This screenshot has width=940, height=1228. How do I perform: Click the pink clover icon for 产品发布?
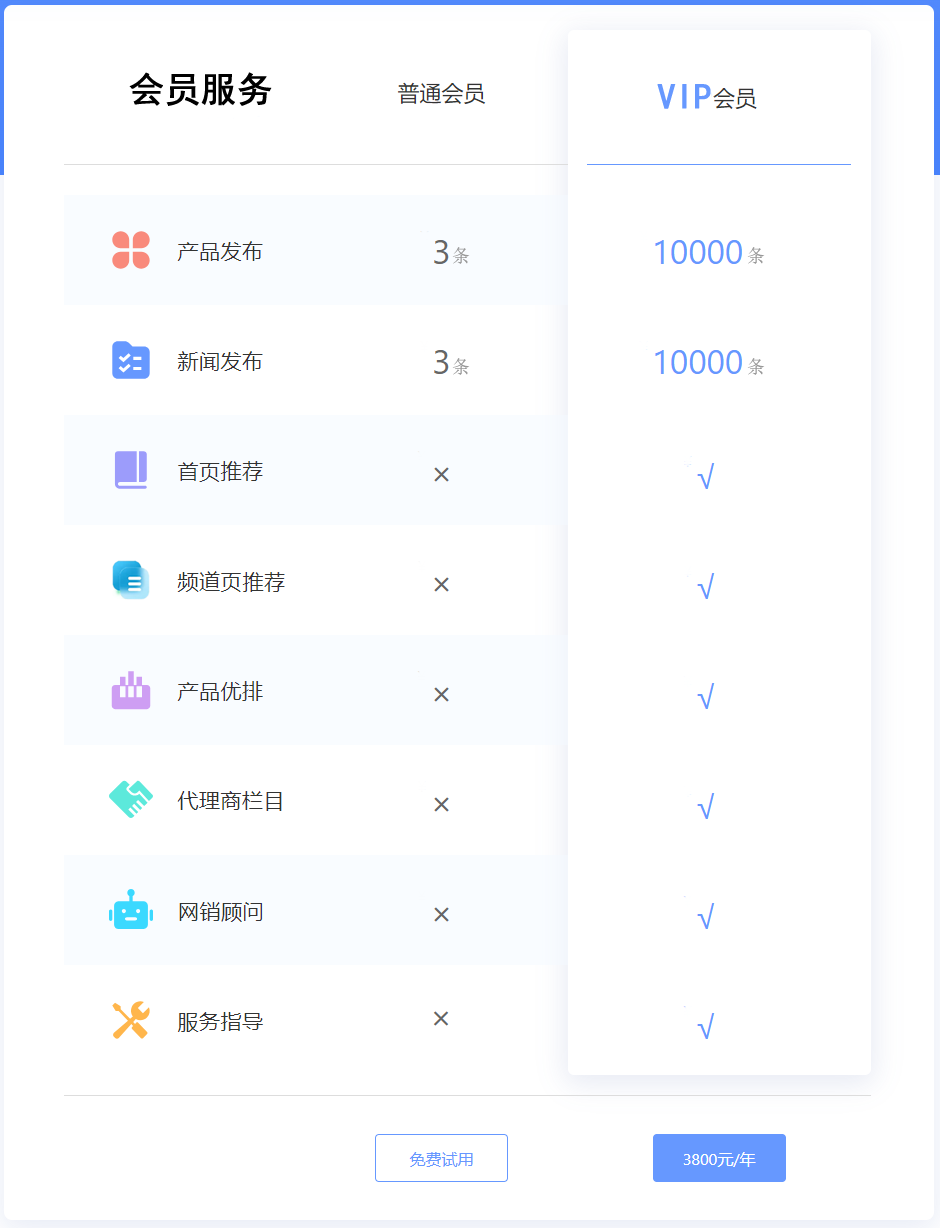131,250
